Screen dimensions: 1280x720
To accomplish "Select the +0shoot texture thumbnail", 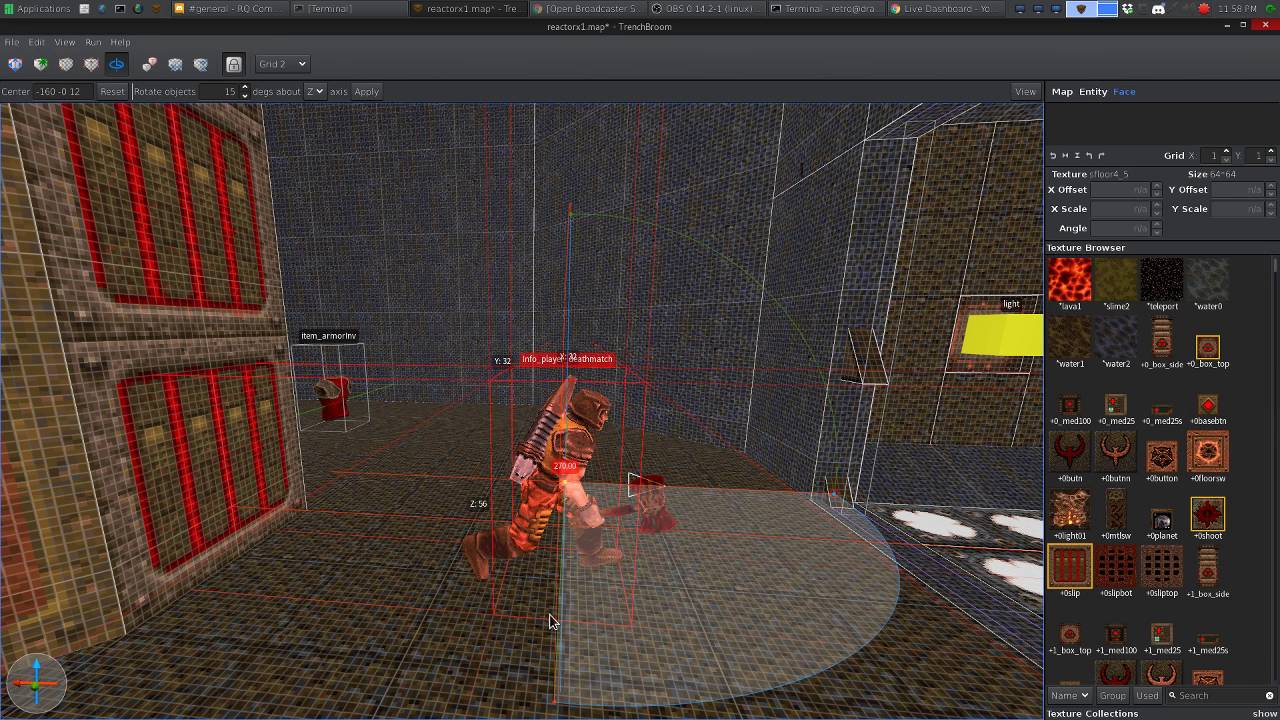I will (1208, 514).
